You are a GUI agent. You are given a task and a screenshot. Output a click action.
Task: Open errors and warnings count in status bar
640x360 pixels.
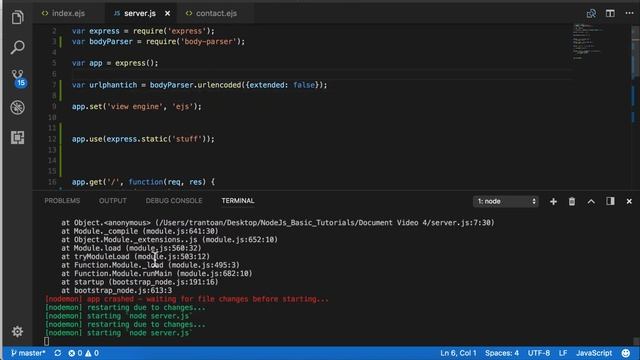point(84,353)
